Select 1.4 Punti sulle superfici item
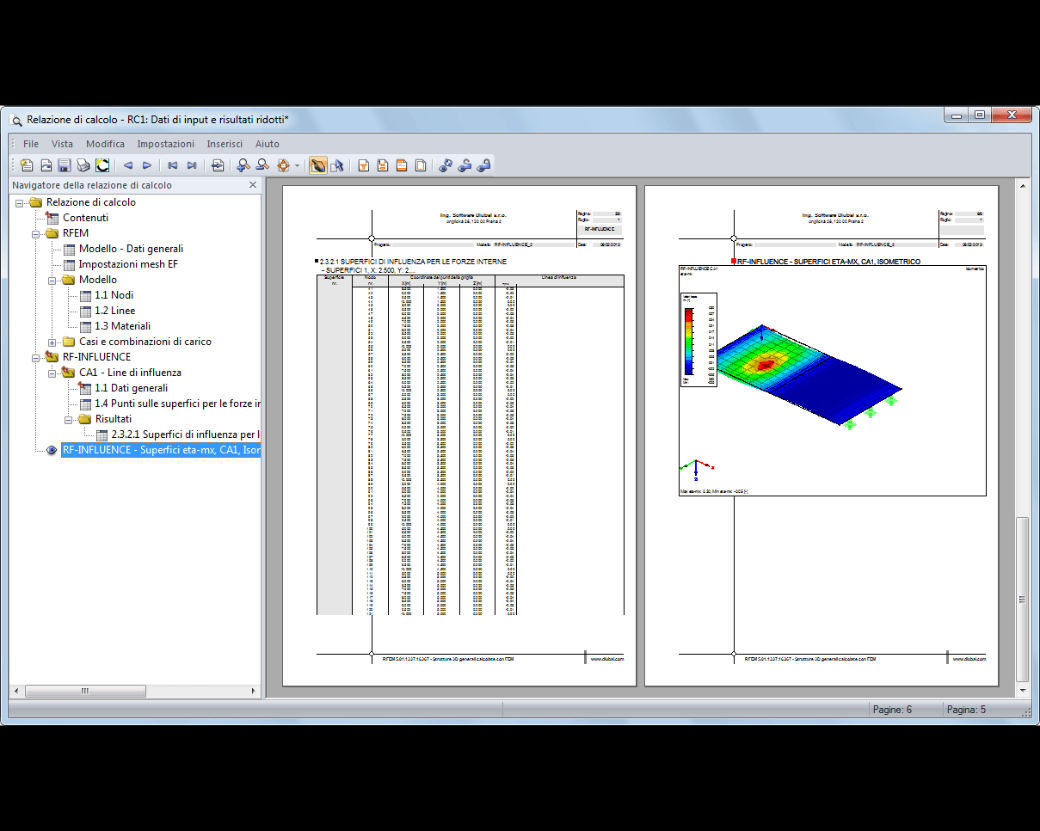This screenshot has width=1040, height=831. (x=177, y=403)
